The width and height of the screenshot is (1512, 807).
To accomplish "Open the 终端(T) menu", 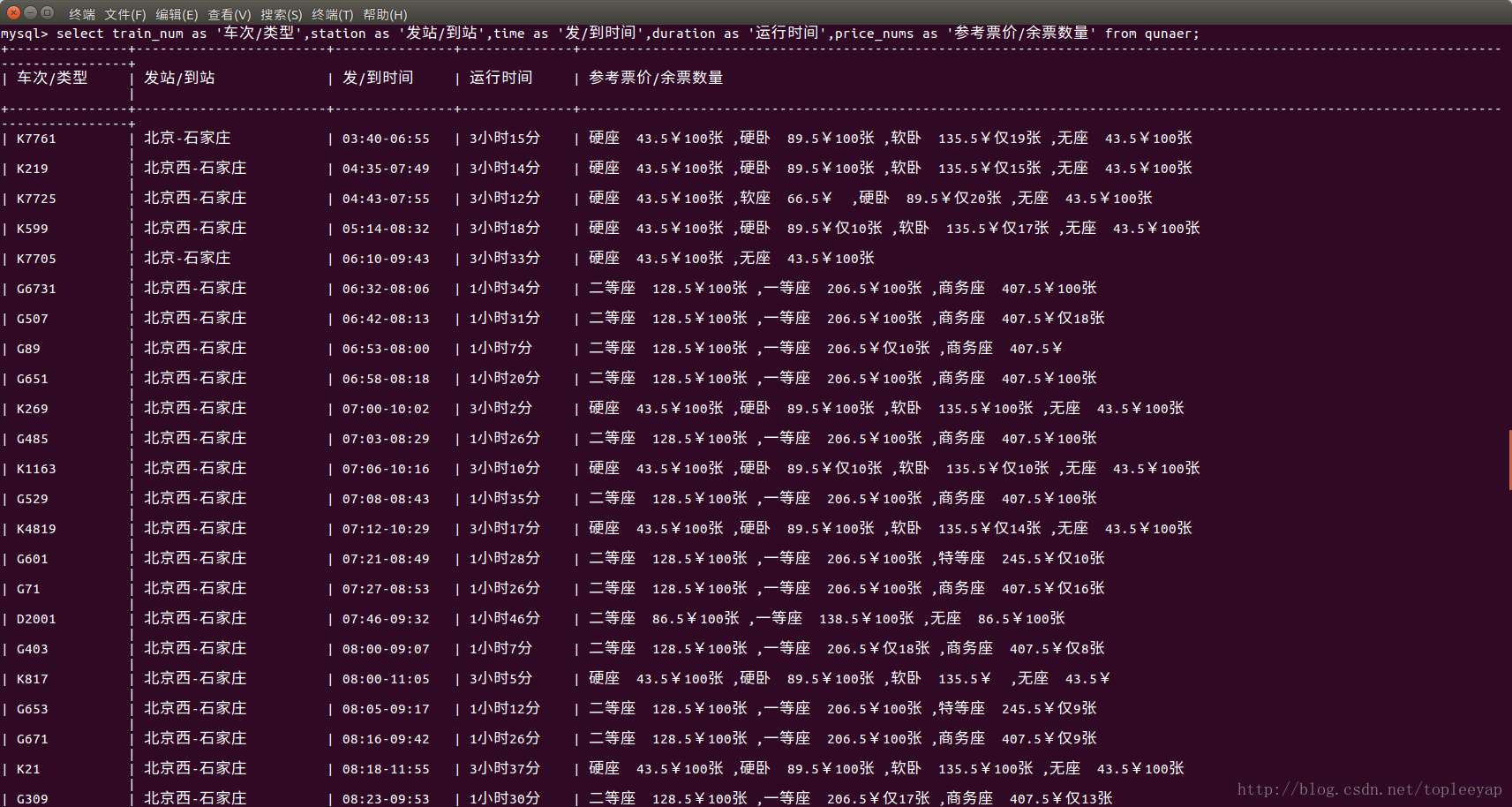I will (x=333, y=14).
